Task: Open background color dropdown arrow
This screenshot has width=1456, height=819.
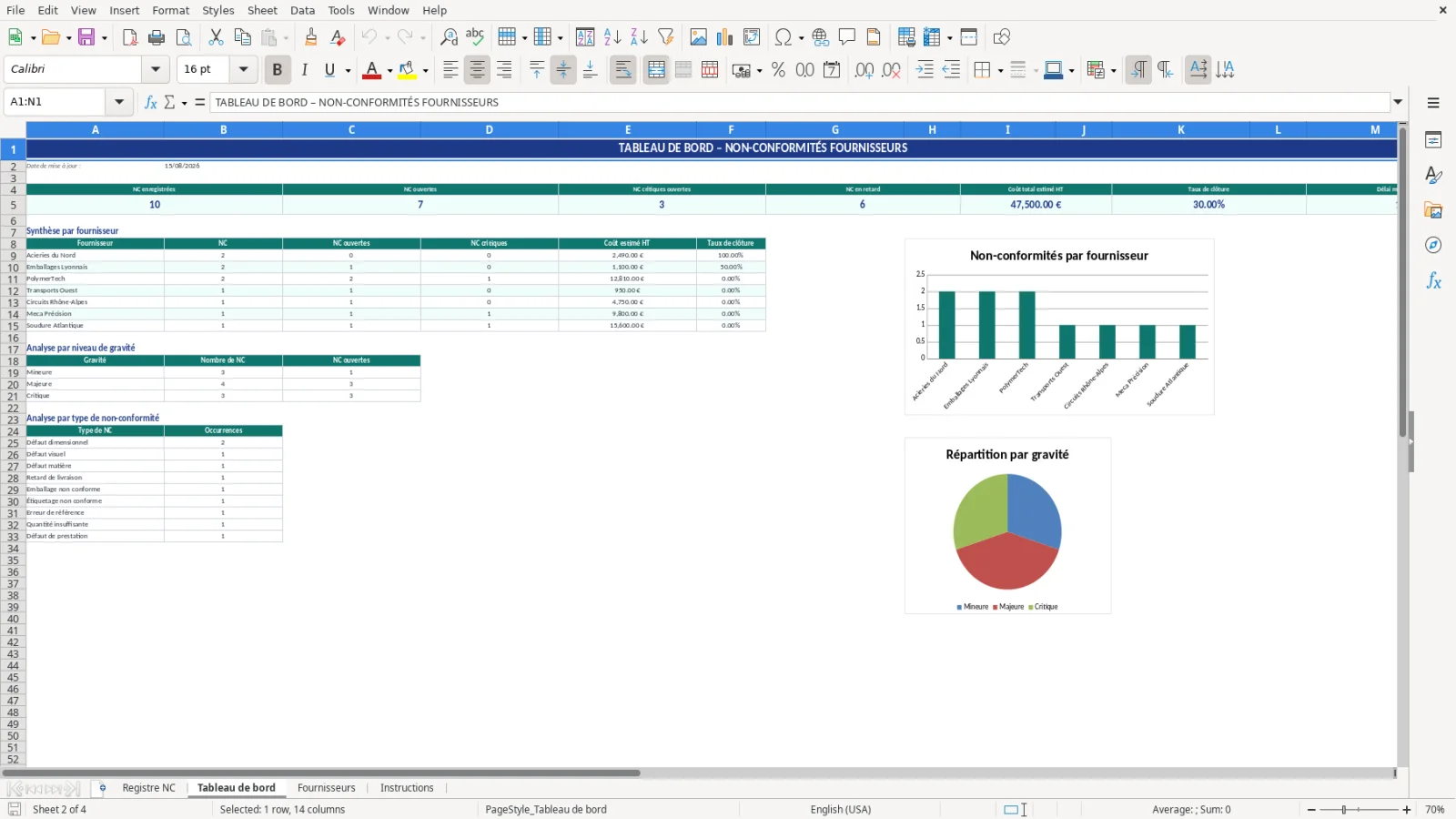Action: click(x=425, y=70)
